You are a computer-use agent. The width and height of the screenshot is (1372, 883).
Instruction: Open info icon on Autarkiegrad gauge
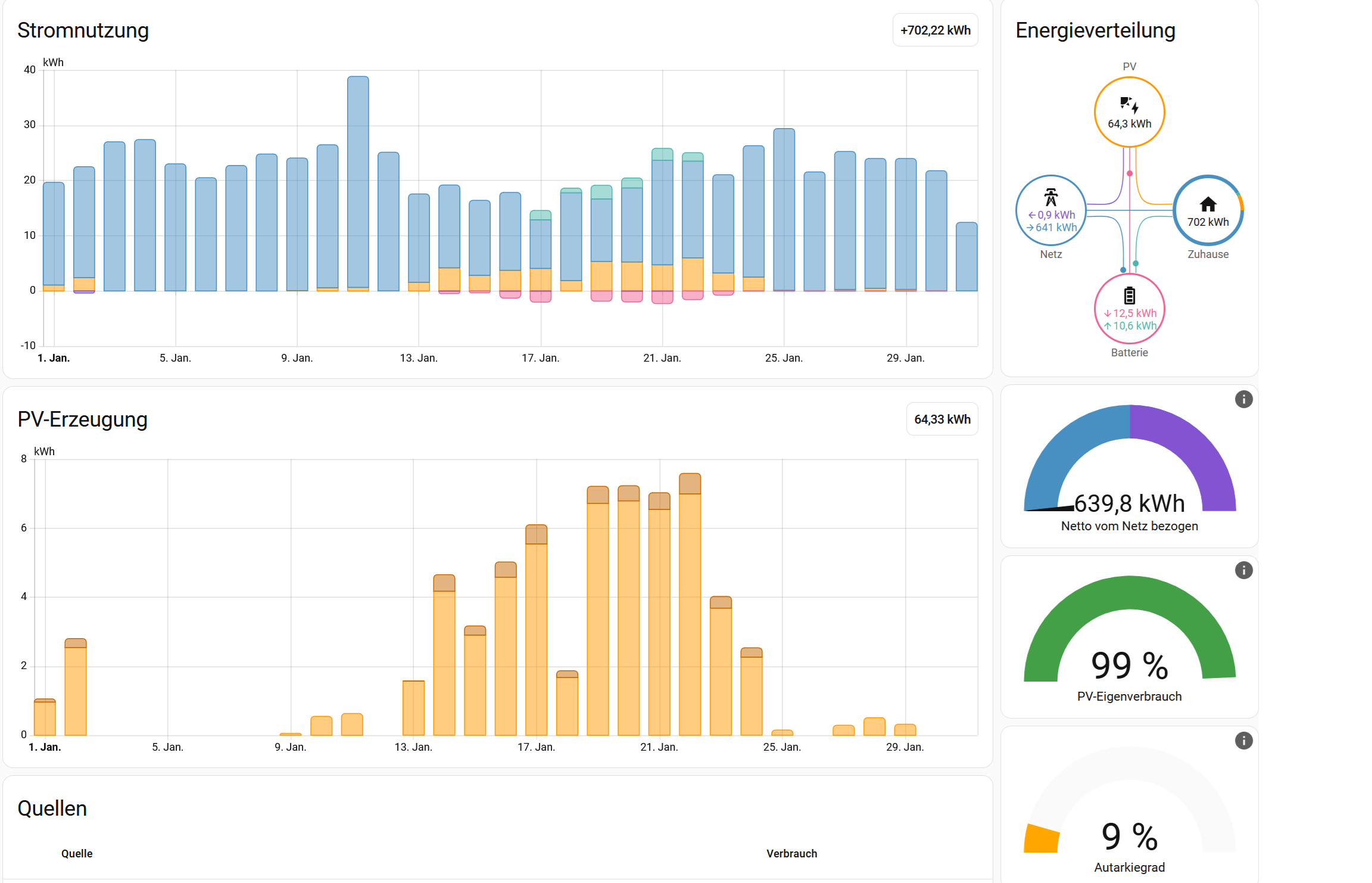pyautogui.click(x=1243, y=741)
